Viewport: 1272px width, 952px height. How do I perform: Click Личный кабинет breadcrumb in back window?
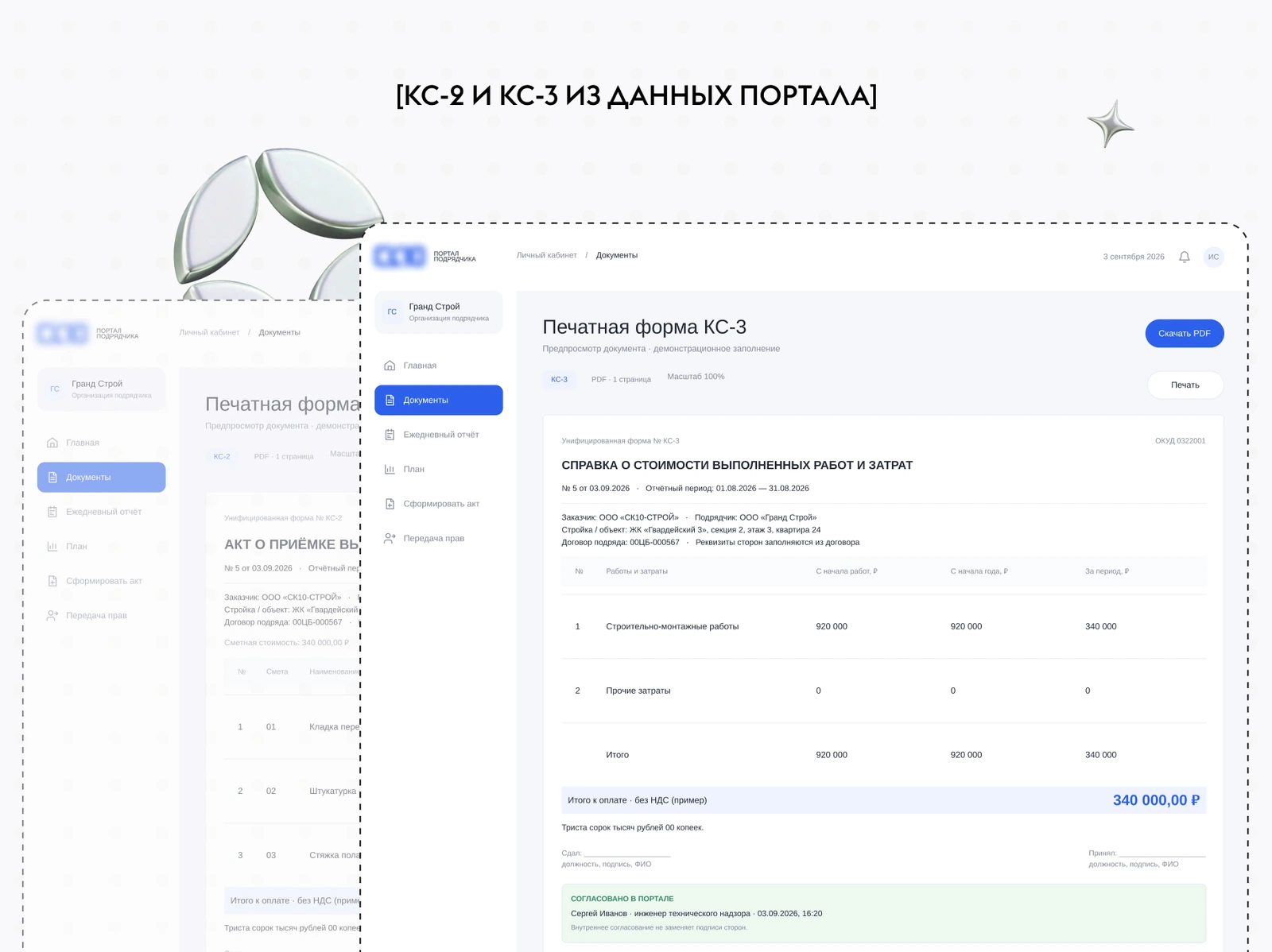pos(209,332)
